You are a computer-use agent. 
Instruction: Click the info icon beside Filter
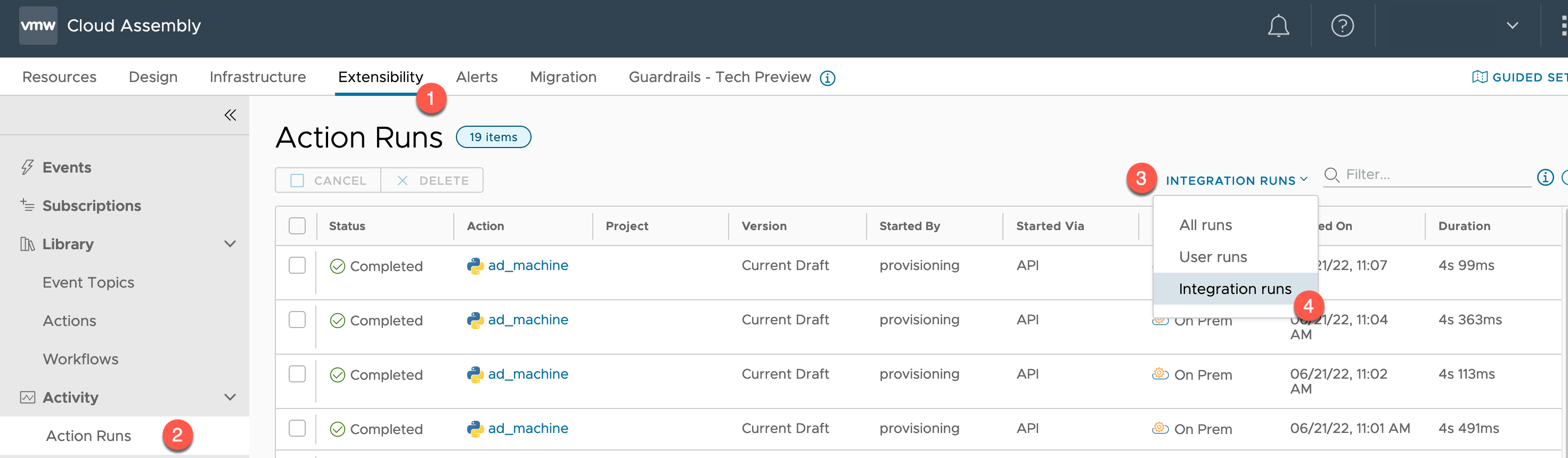click(x=1545, y=177)
